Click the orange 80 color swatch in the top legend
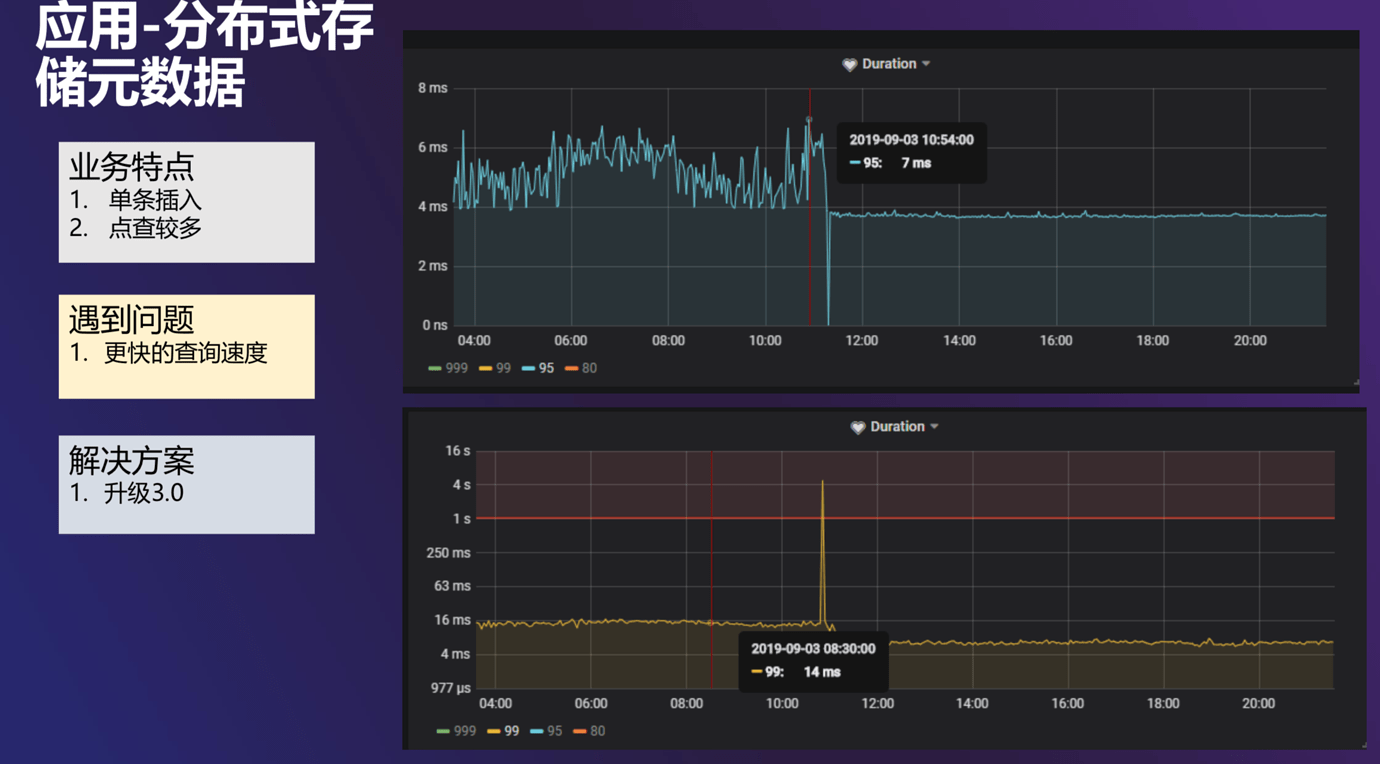 571,369
